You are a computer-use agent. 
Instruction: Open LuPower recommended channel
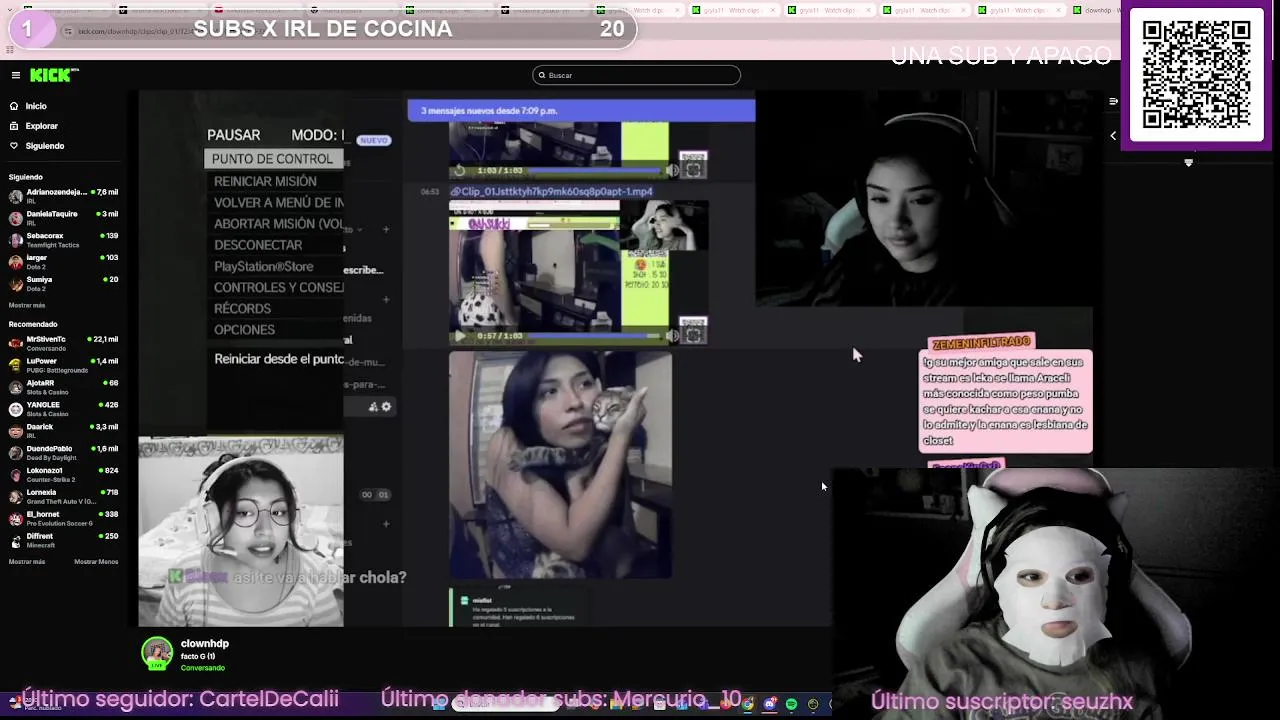pos(63,365)
